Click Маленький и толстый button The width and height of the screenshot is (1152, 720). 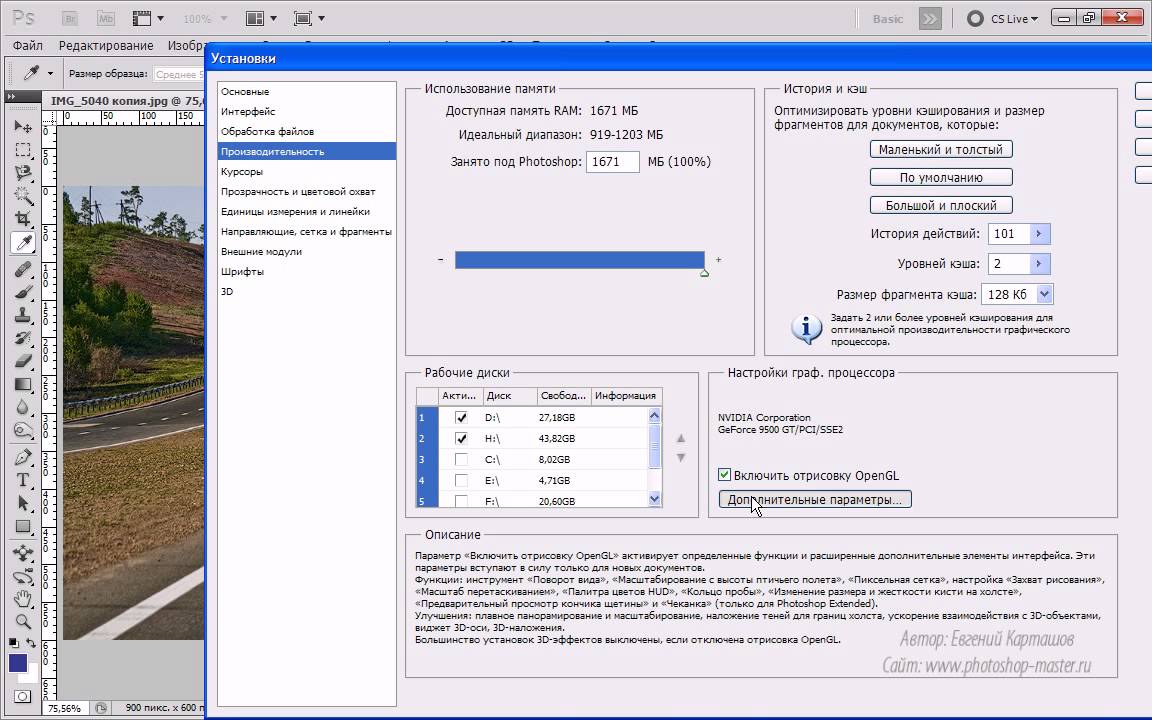[x=941, y=149]
